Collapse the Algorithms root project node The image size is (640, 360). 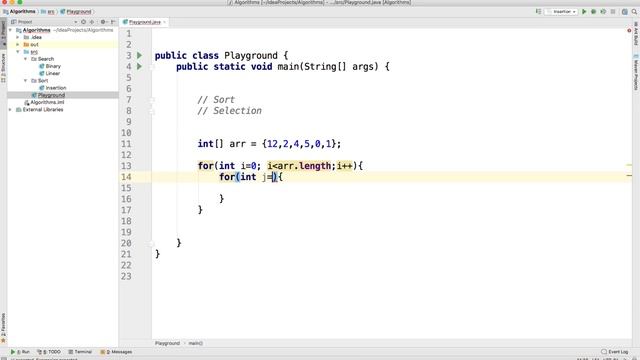point(11,30)
